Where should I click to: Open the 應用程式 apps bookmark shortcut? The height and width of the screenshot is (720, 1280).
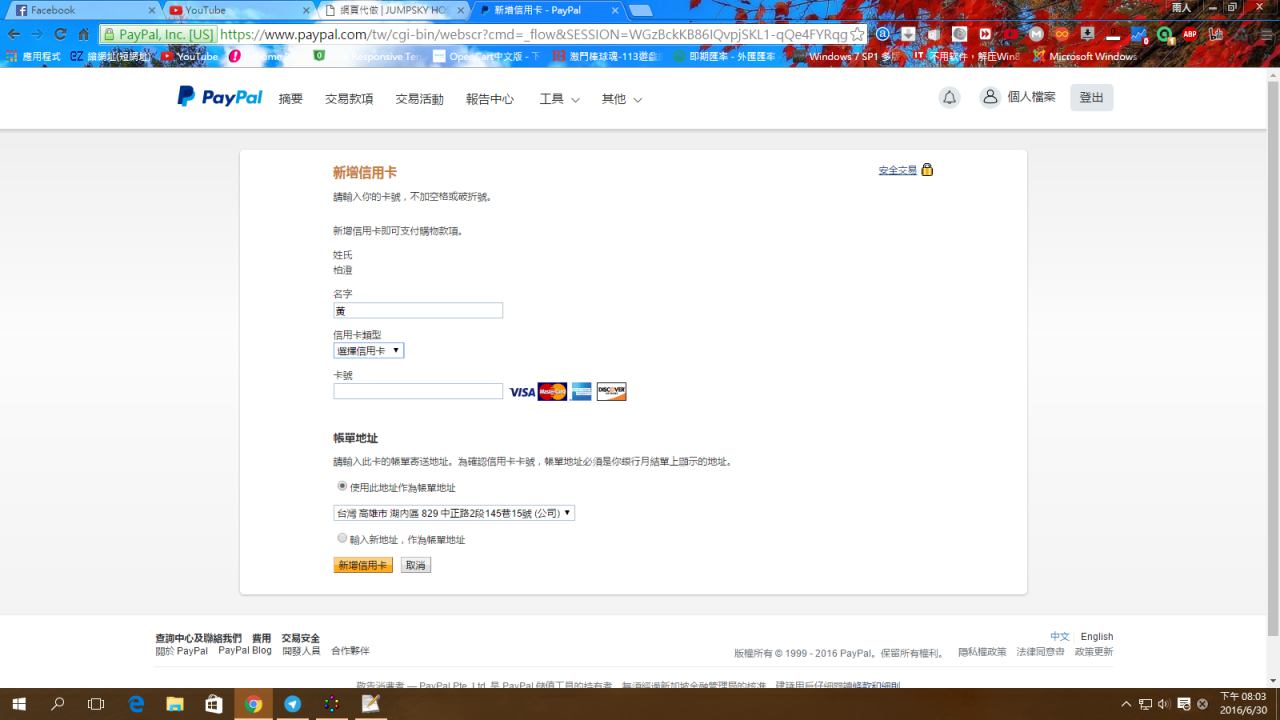point(34,57)
